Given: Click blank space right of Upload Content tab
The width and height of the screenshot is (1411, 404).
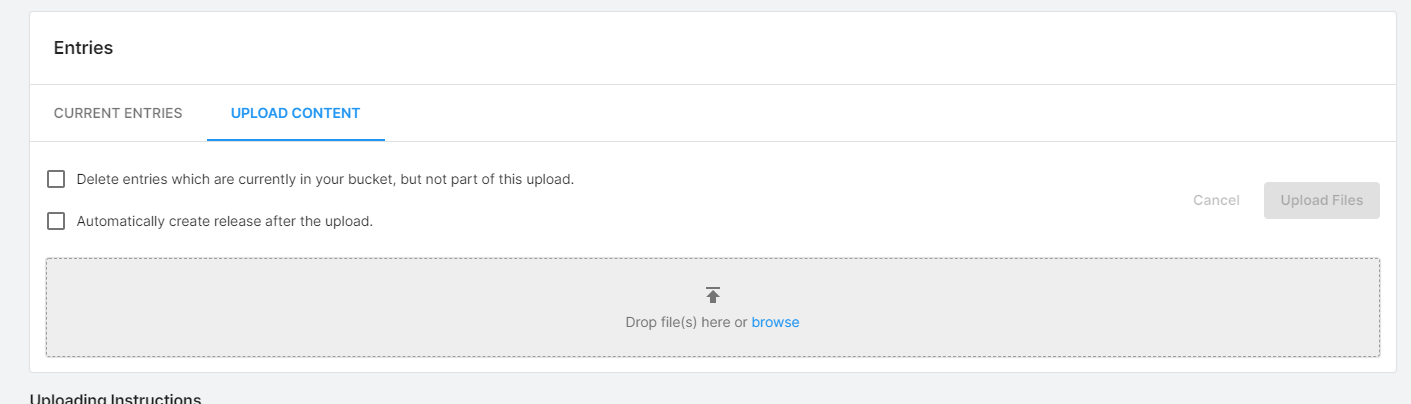Looking at the screenshot, I should click(800, 113).
